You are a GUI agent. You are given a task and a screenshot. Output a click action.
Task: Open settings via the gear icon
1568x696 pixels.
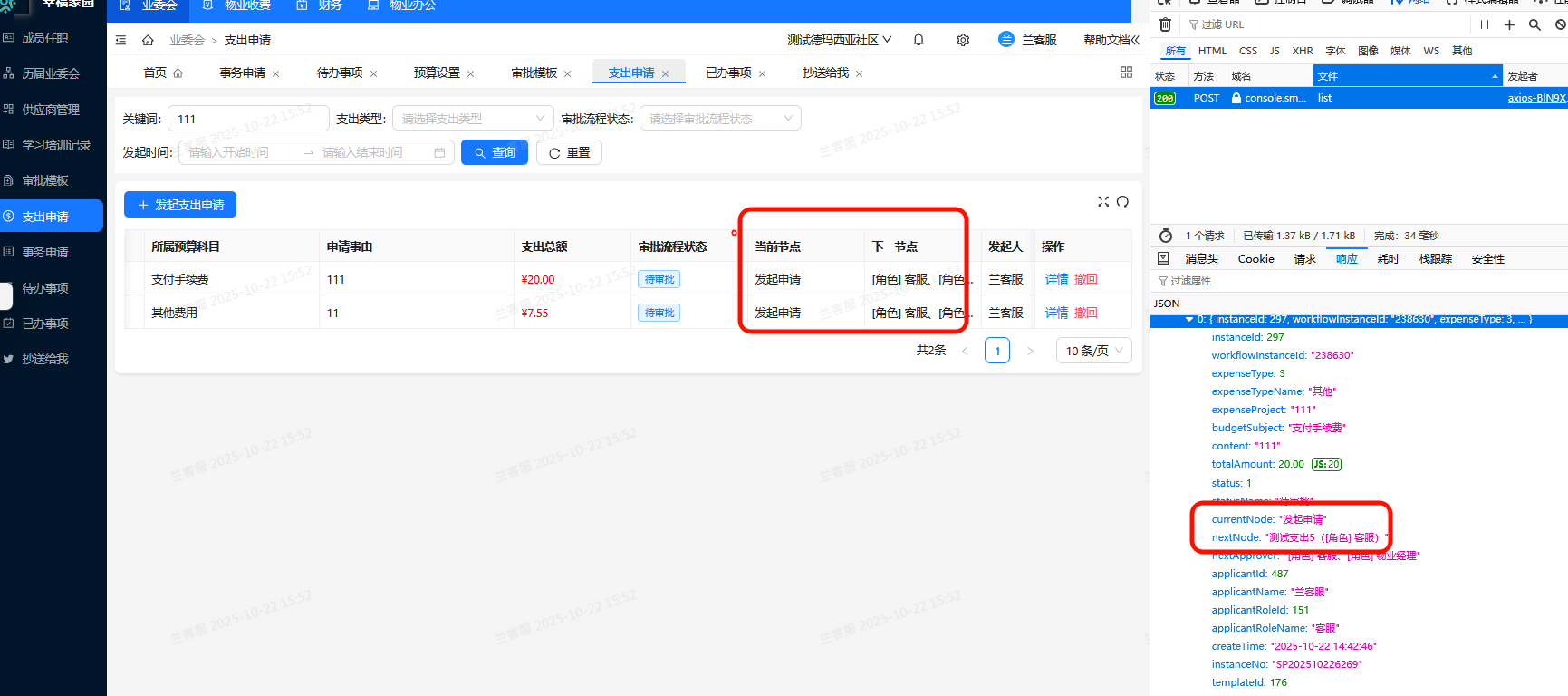click(963, 40)
